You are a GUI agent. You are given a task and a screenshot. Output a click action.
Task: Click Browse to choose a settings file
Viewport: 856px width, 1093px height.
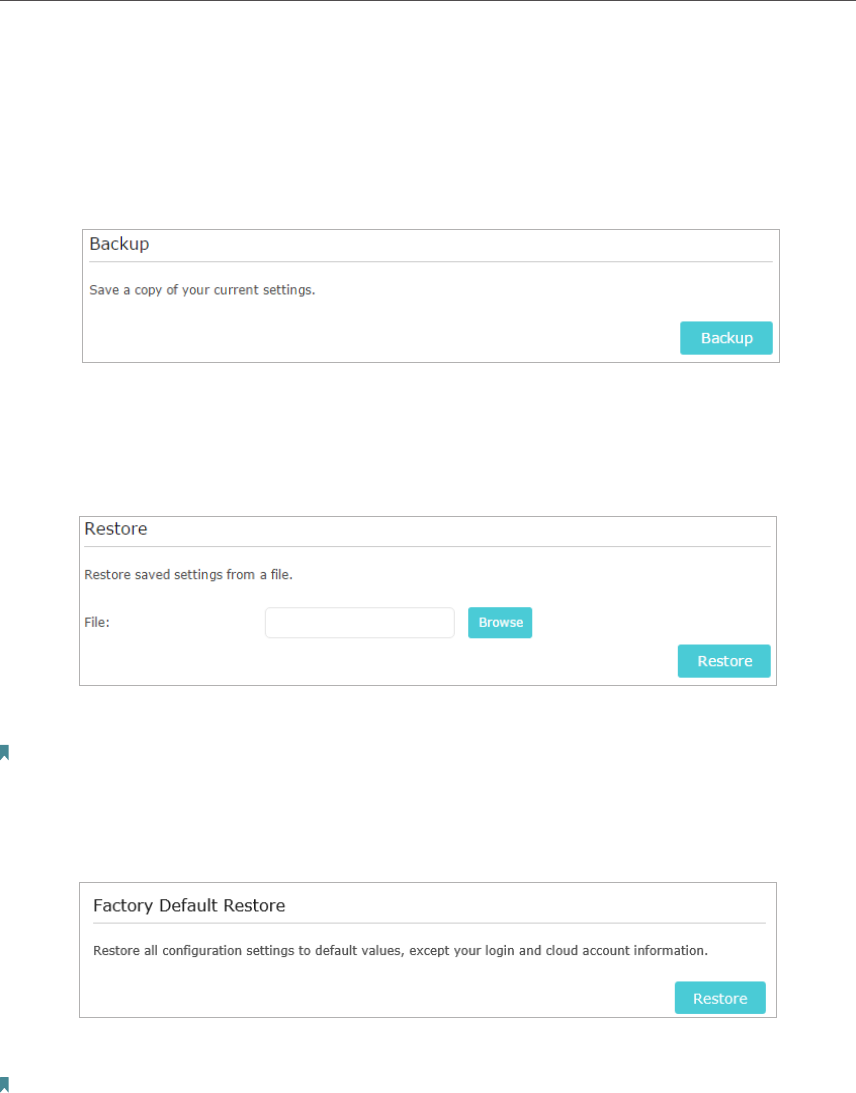[500, 622]
